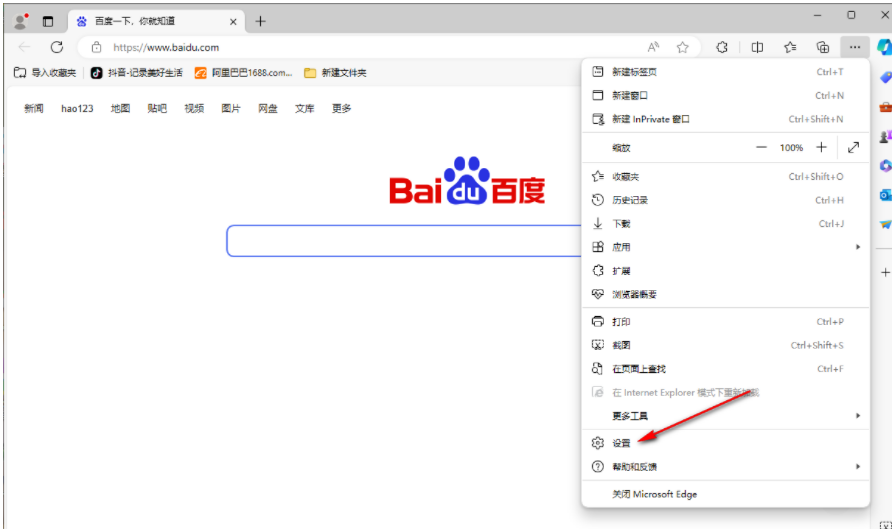Image resolution: width=892 pixels, height=529 pixels.
Task: Open the sidebar Outlook icon
Action: (x=885, y=195)
